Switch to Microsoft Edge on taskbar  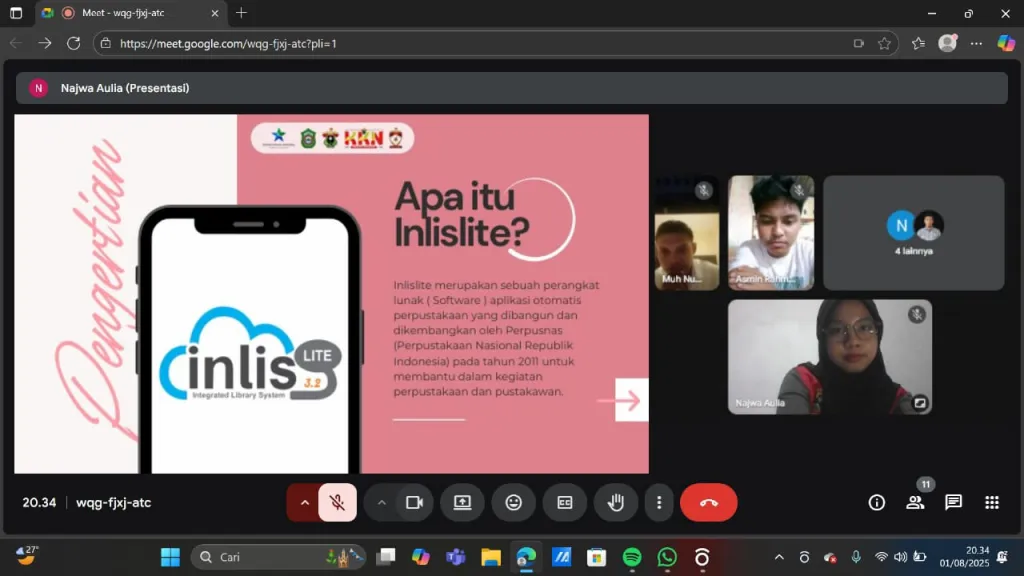526,557
